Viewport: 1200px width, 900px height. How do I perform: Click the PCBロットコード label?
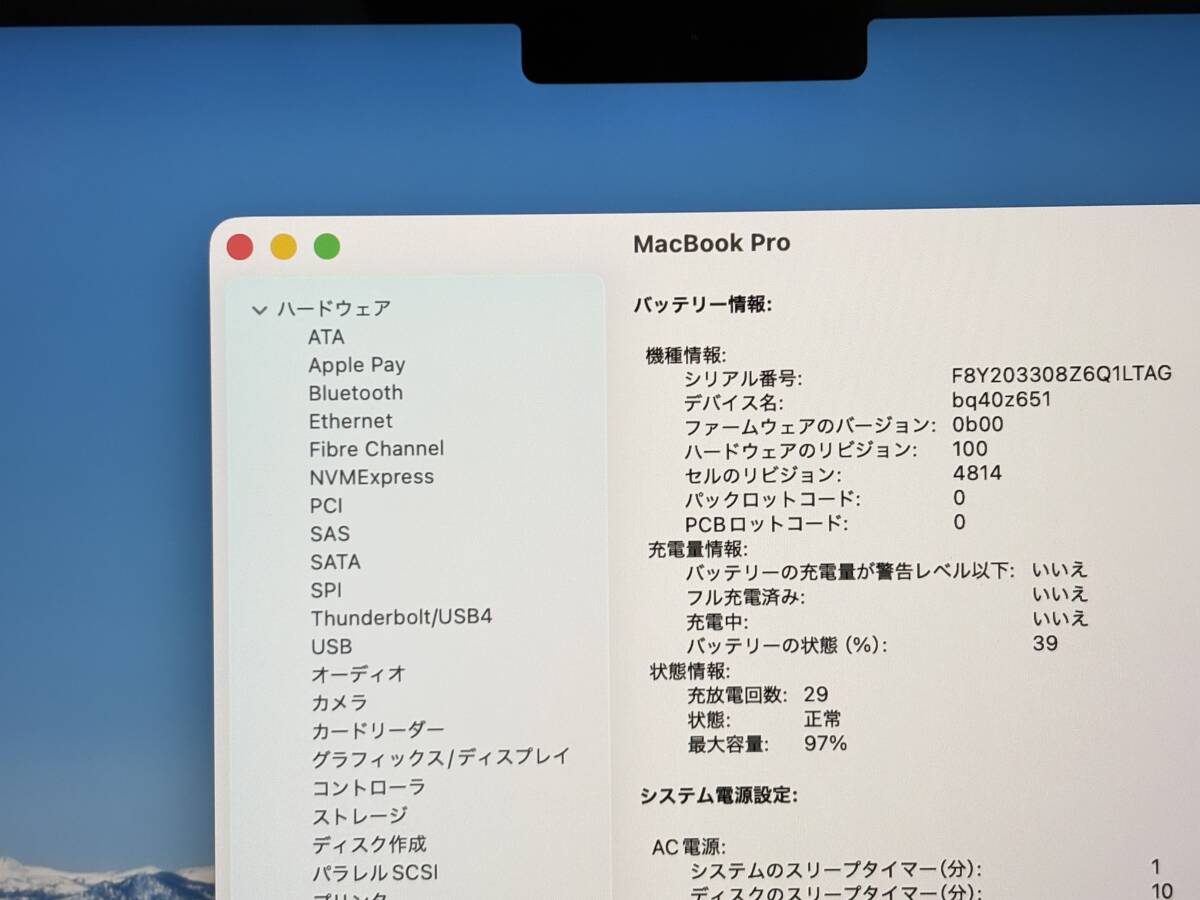766,523
